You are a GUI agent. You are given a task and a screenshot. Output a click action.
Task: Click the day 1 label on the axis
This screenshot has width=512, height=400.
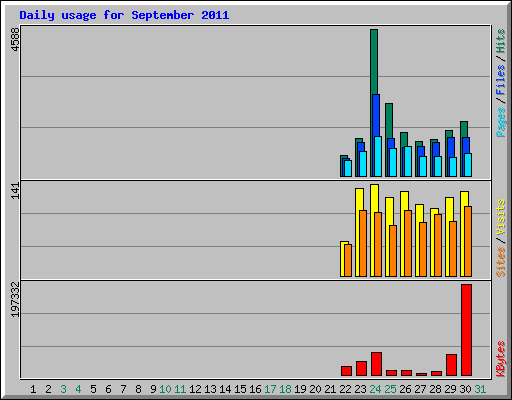click(x=33, y=389)
